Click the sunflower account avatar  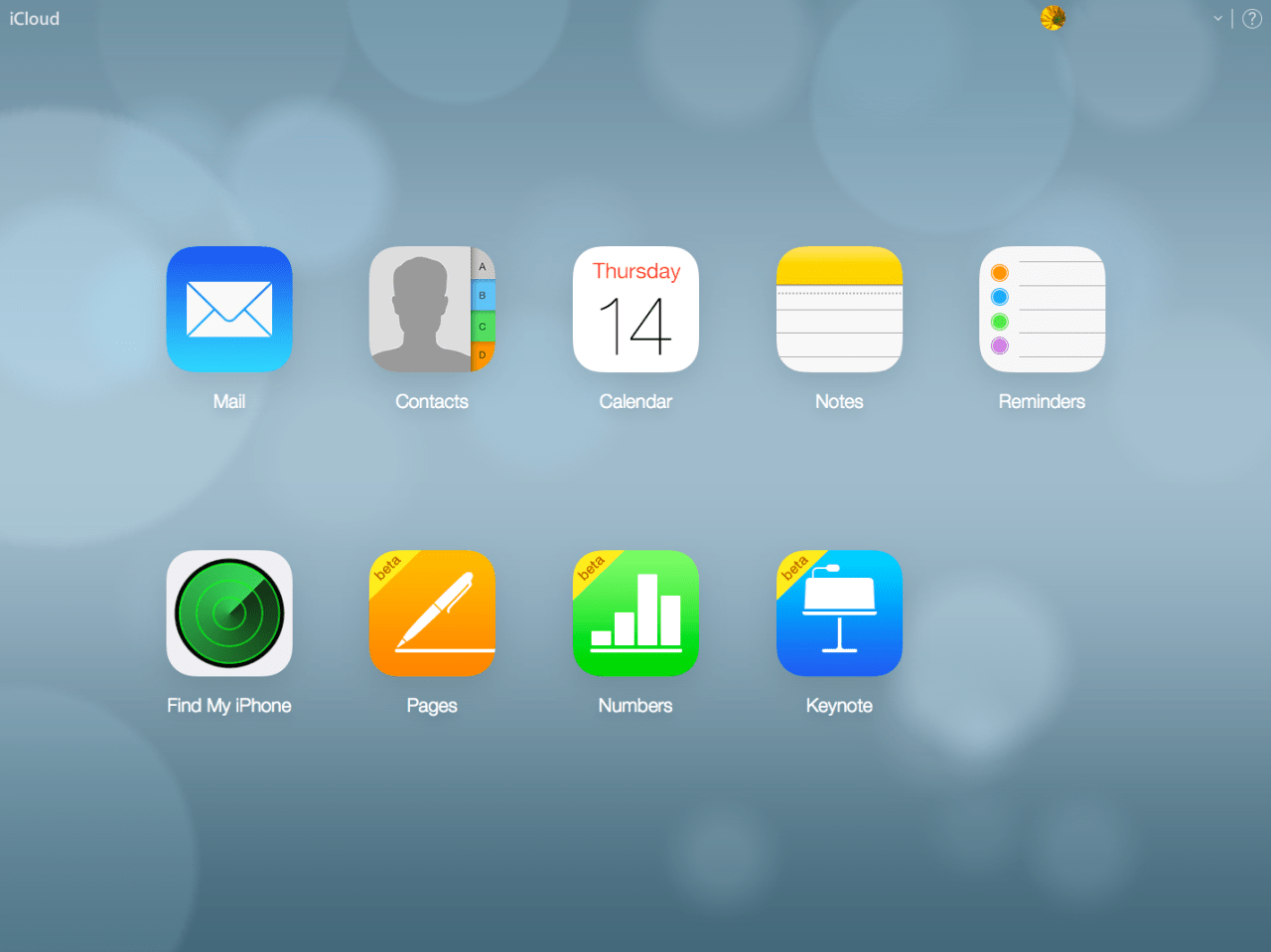[1053, 18]
